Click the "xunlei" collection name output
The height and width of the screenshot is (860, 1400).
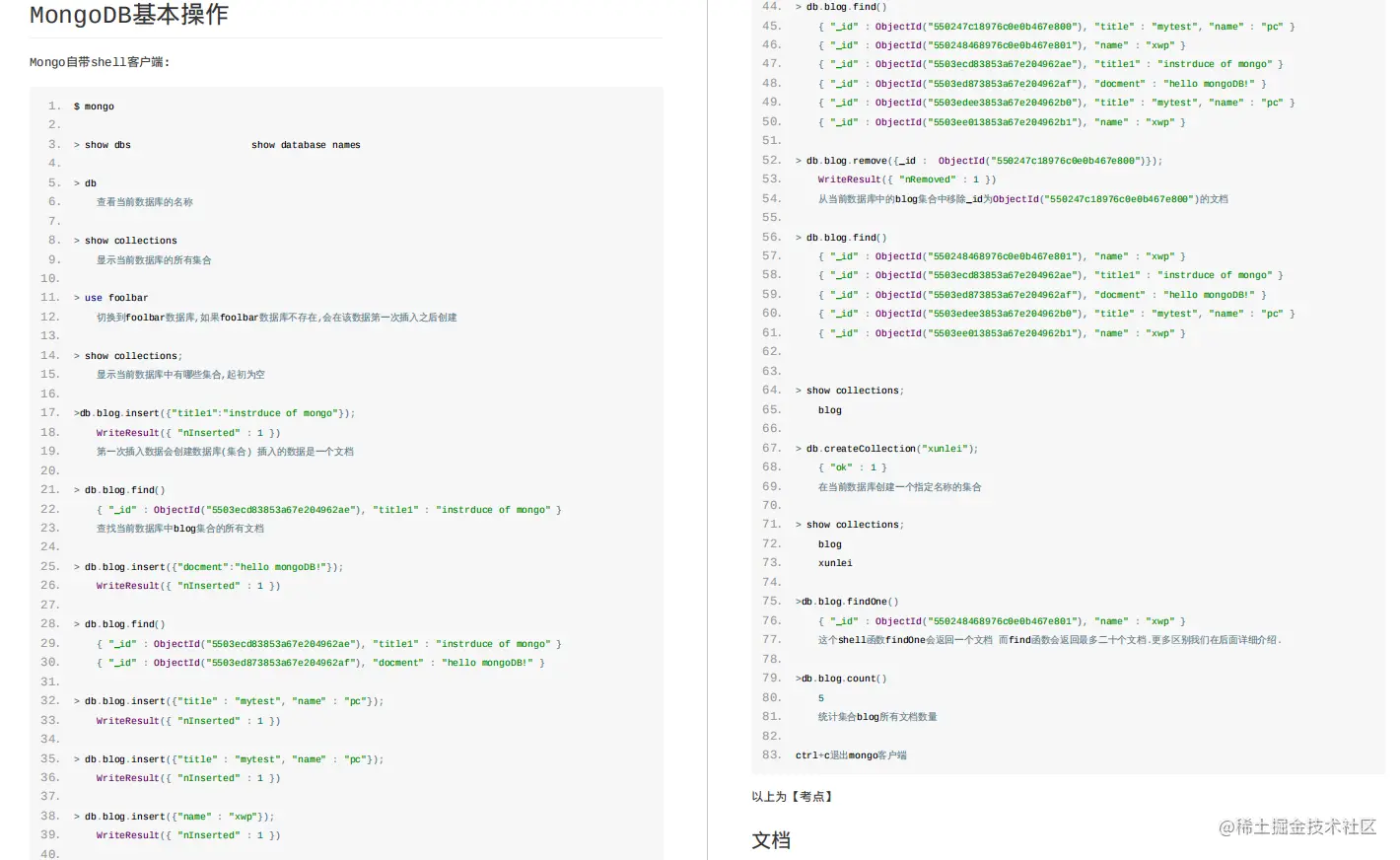[x=834, y=562]
